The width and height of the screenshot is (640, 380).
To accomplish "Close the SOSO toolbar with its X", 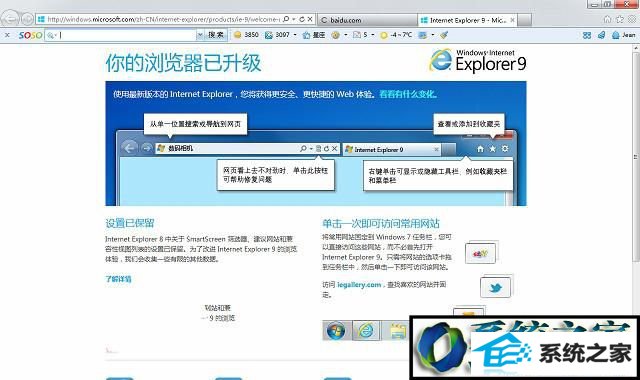I will point(7,35).
